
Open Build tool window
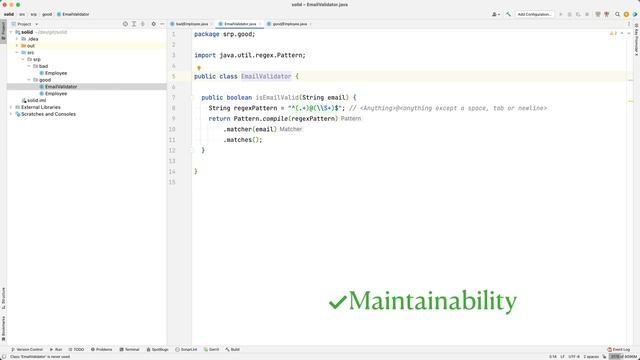pyautogui.click(x=233, y=349)
